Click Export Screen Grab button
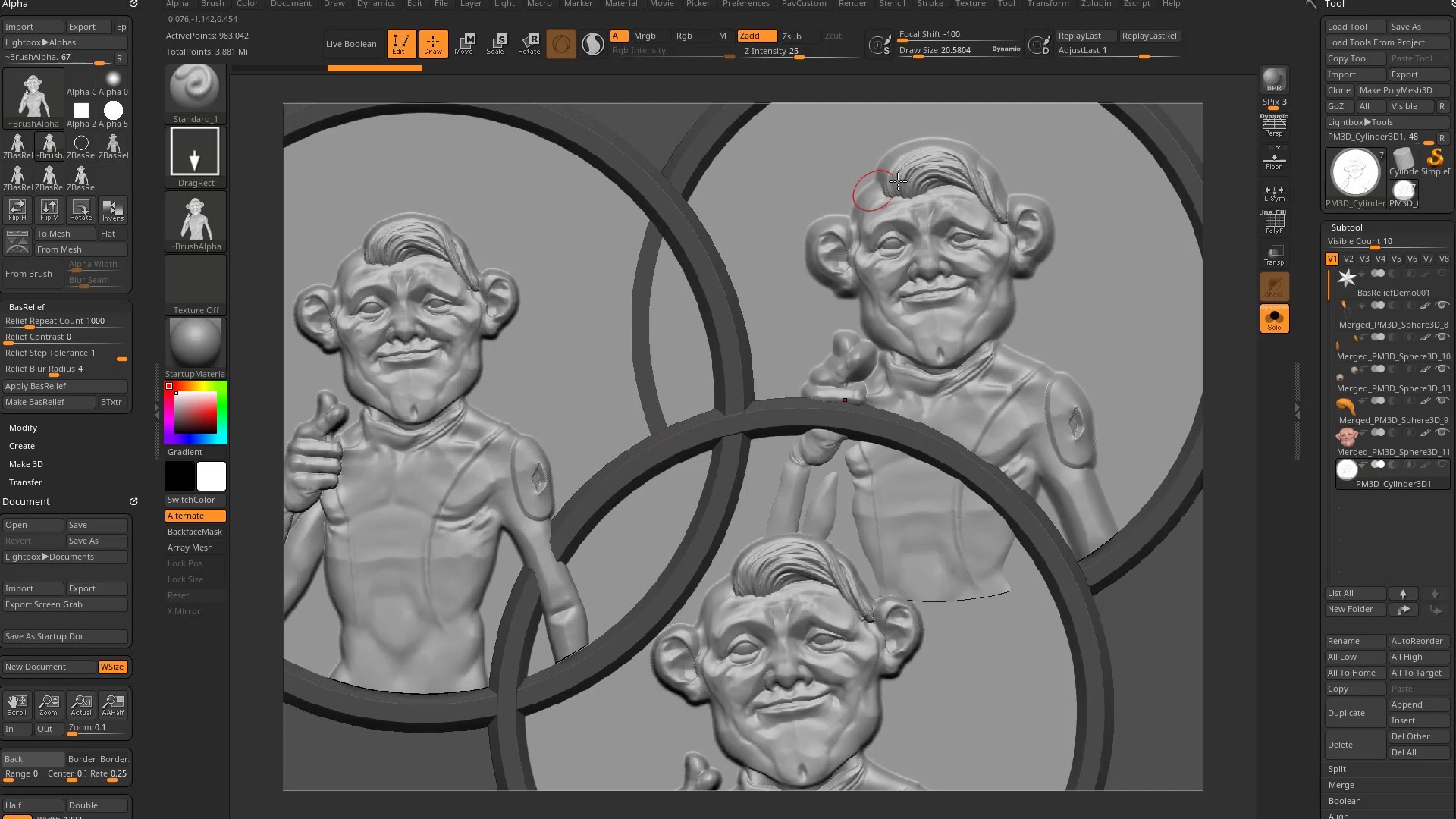 (x=64, y=604)
